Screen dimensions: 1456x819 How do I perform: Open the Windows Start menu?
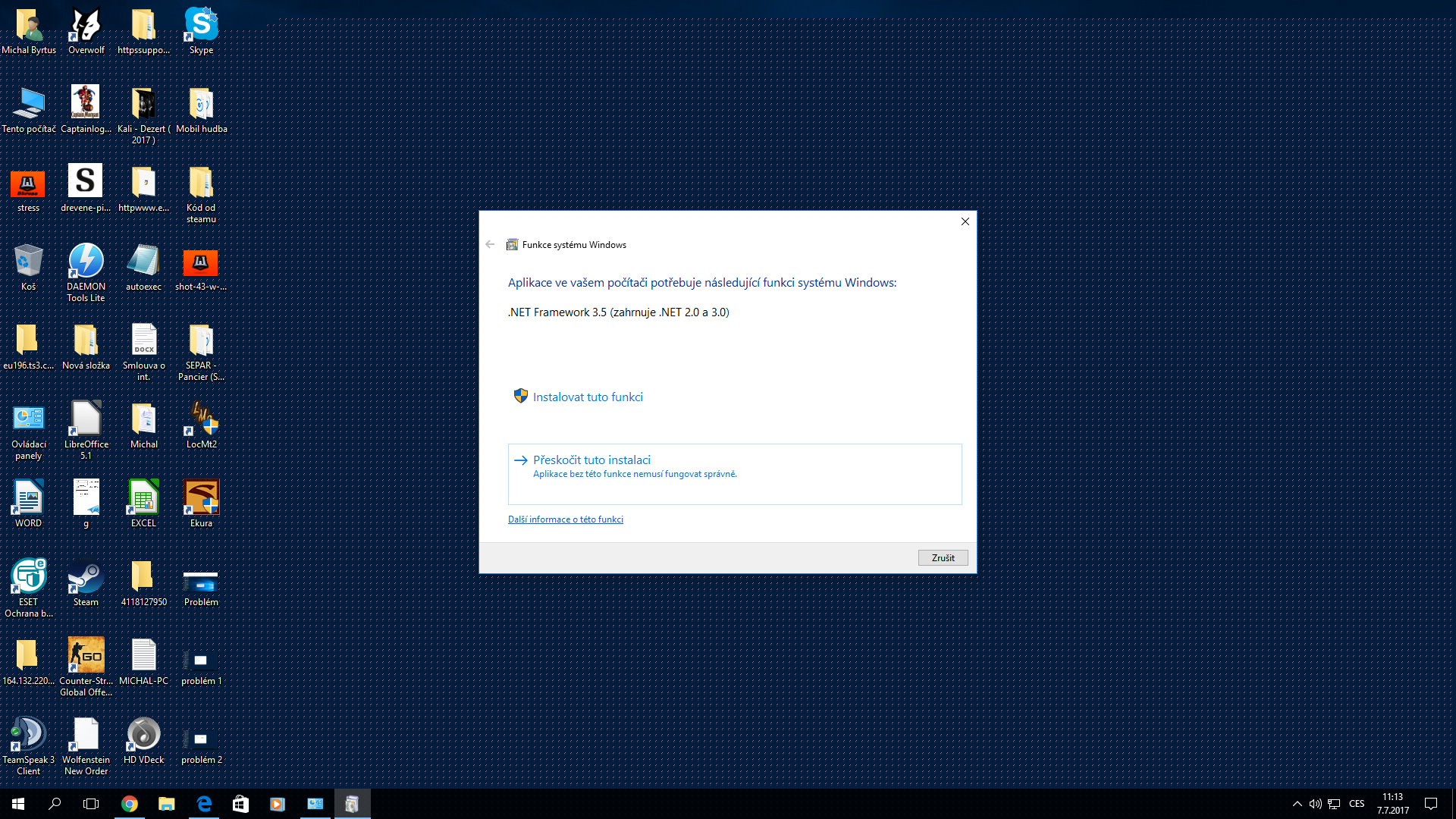click(x=18, y=804)
